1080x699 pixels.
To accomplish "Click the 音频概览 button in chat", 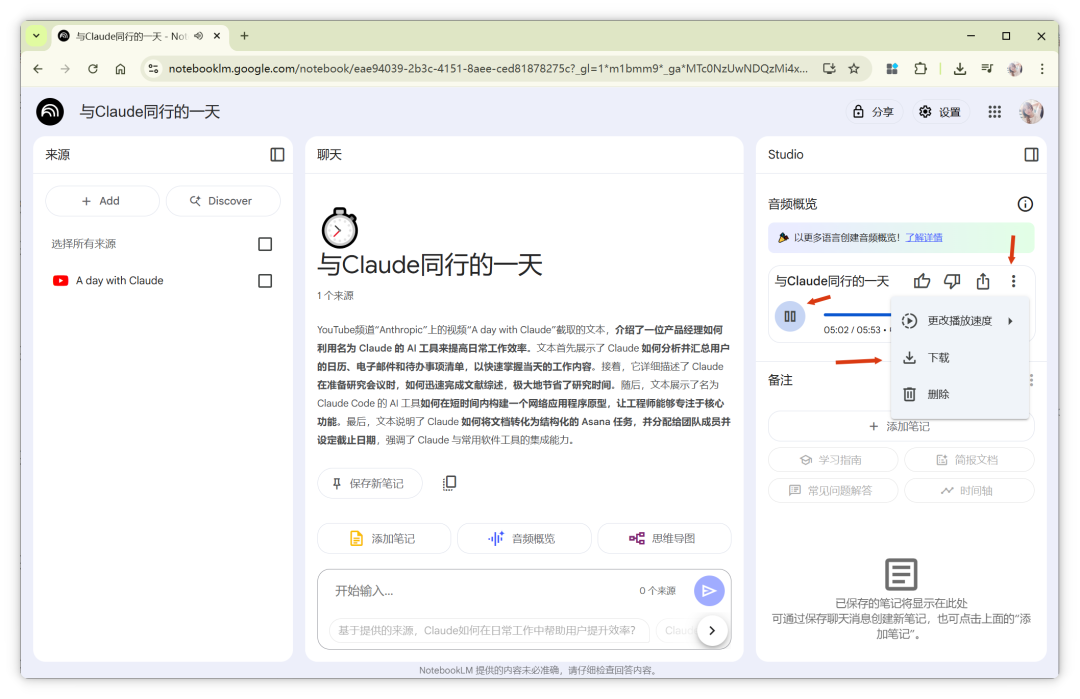I will [x=523, y=539].
